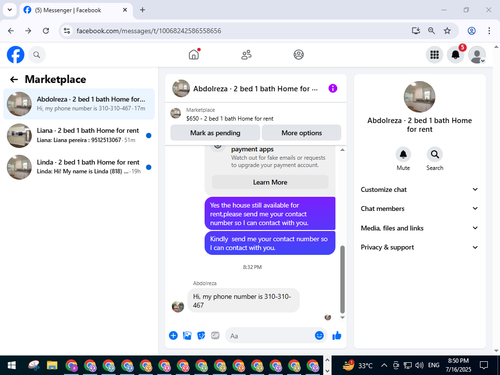
Task: Open More options for listing
Action: coord(301,133)
